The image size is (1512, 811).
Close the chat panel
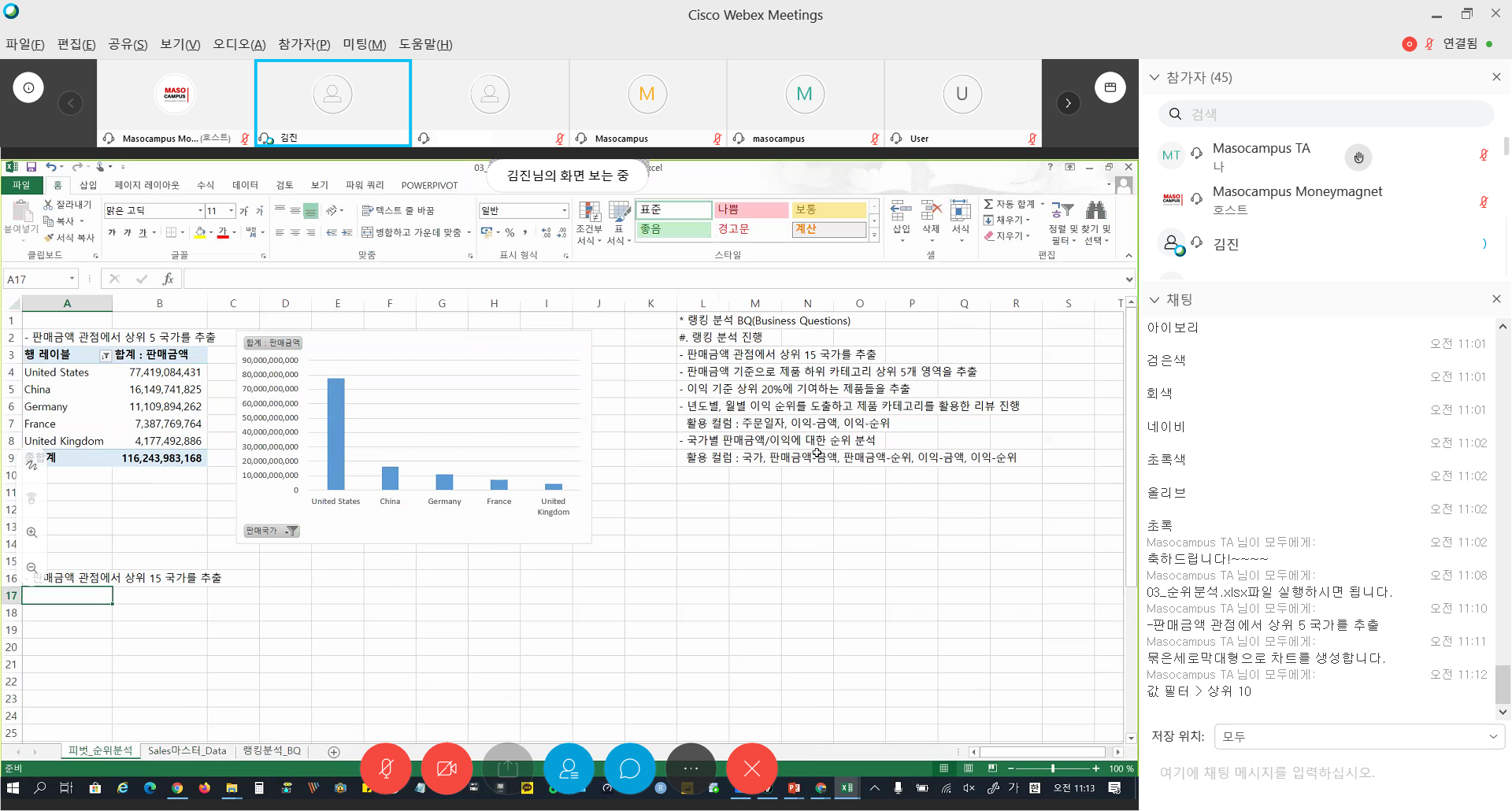tap(1496, 299)
